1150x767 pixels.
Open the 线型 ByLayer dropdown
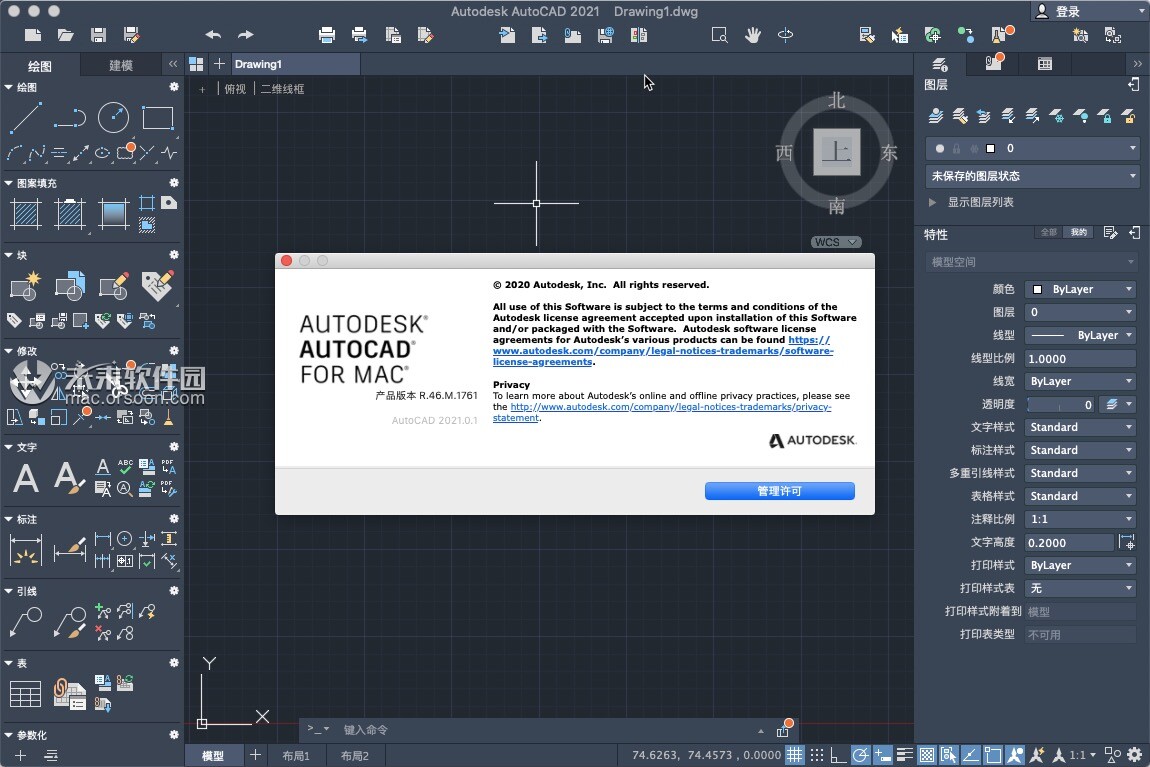pos(1080,335)
